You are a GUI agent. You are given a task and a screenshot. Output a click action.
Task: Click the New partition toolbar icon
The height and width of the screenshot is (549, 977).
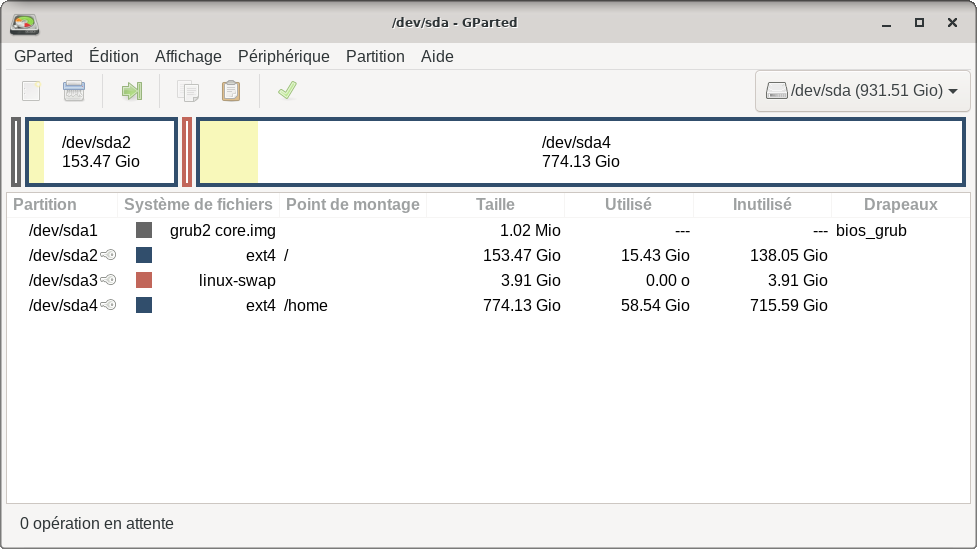coord(31,91)
